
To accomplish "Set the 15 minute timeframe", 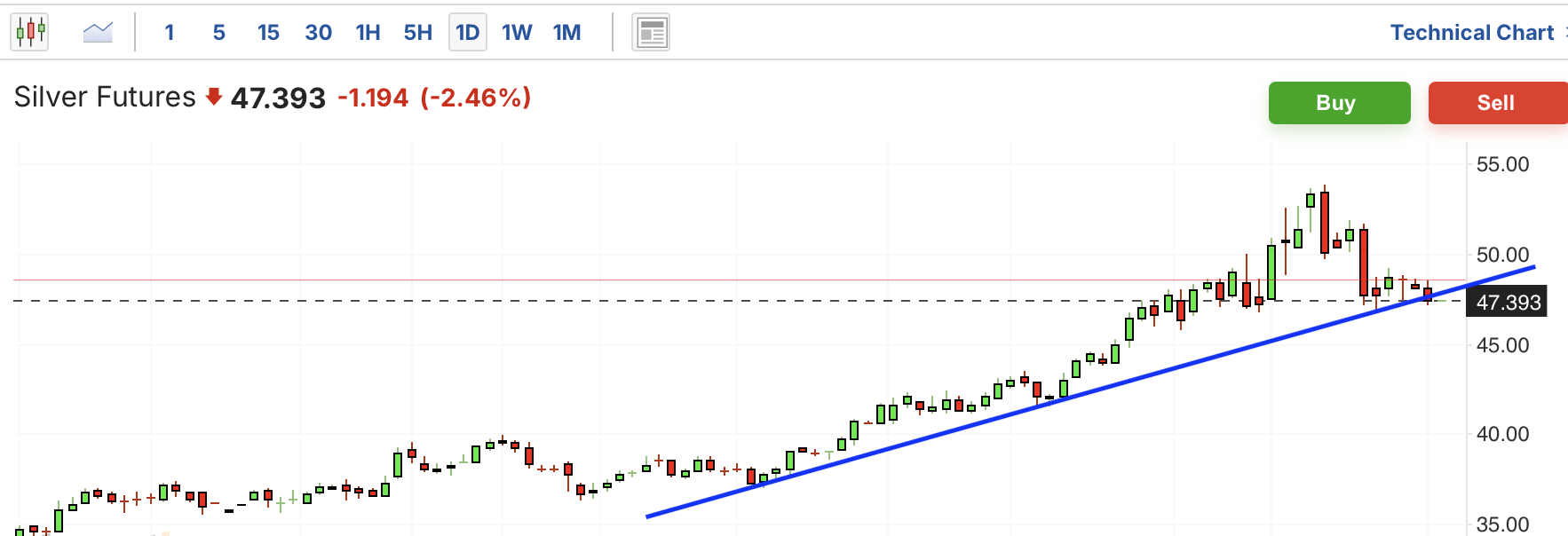I will (x=268, y=33).
